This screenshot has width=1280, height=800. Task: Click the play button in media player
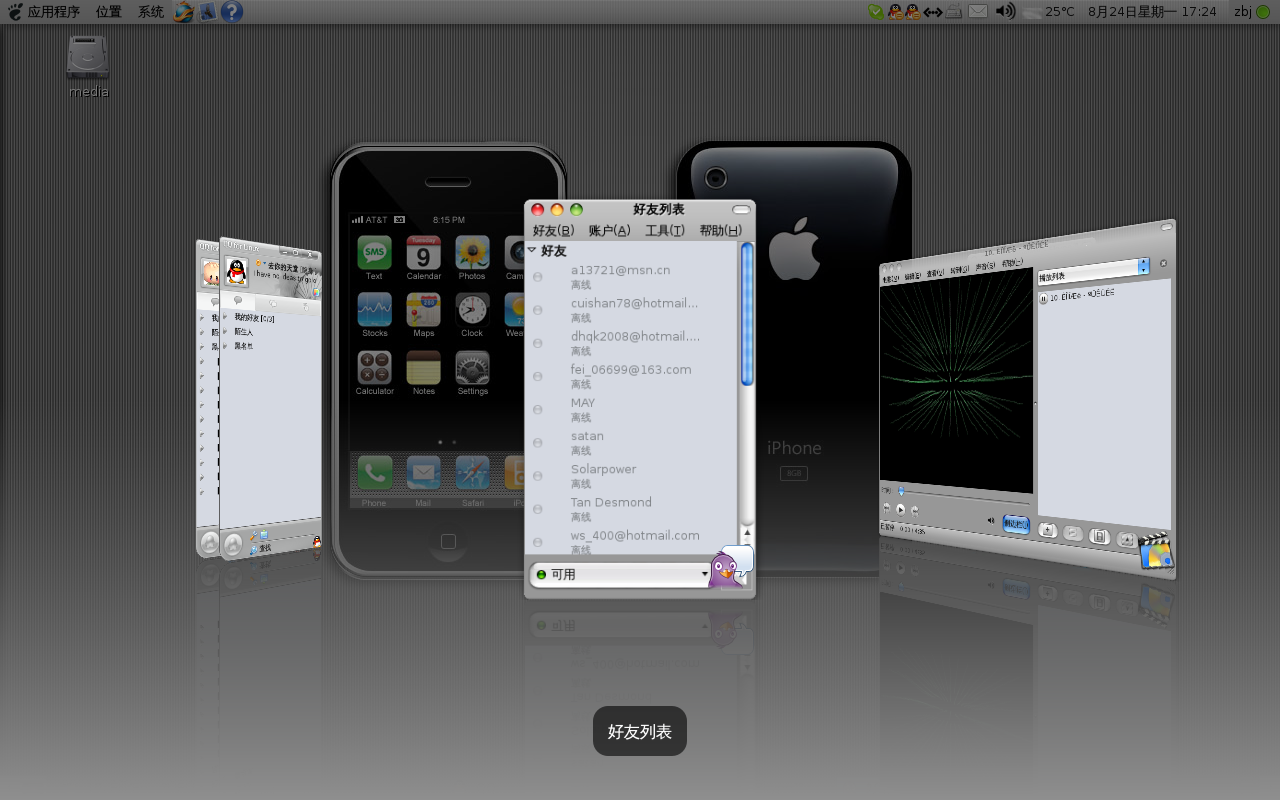pos(900,509)
